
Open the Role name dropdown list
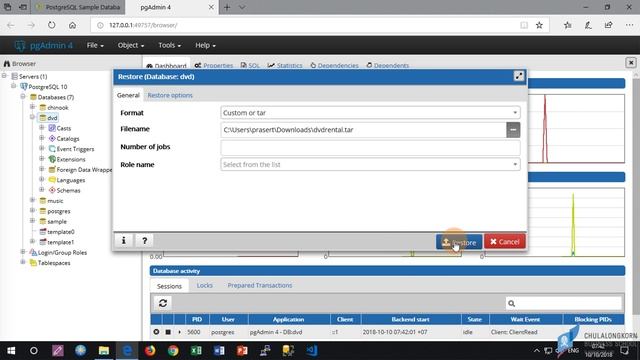coord(370,164)
